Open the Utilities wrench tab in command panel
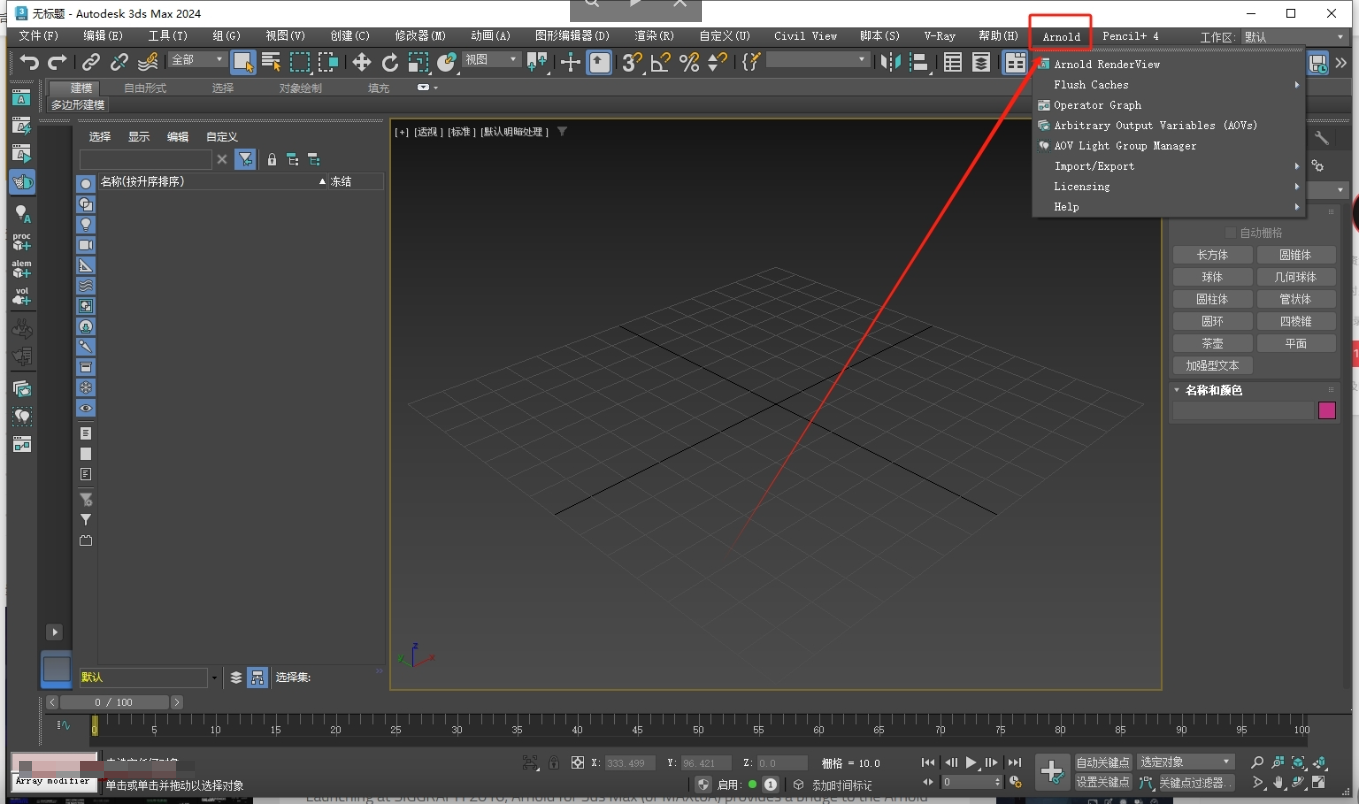Viewport: 1359px width, 804px height. (1322, 138)
